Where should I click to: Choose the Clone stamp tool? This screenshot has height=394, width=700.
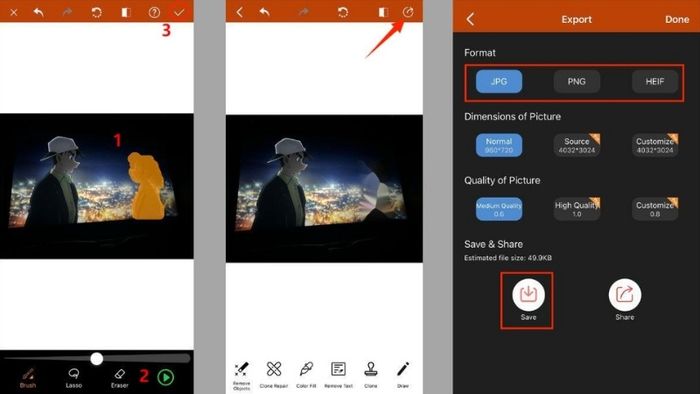click(x=371, y=375)
